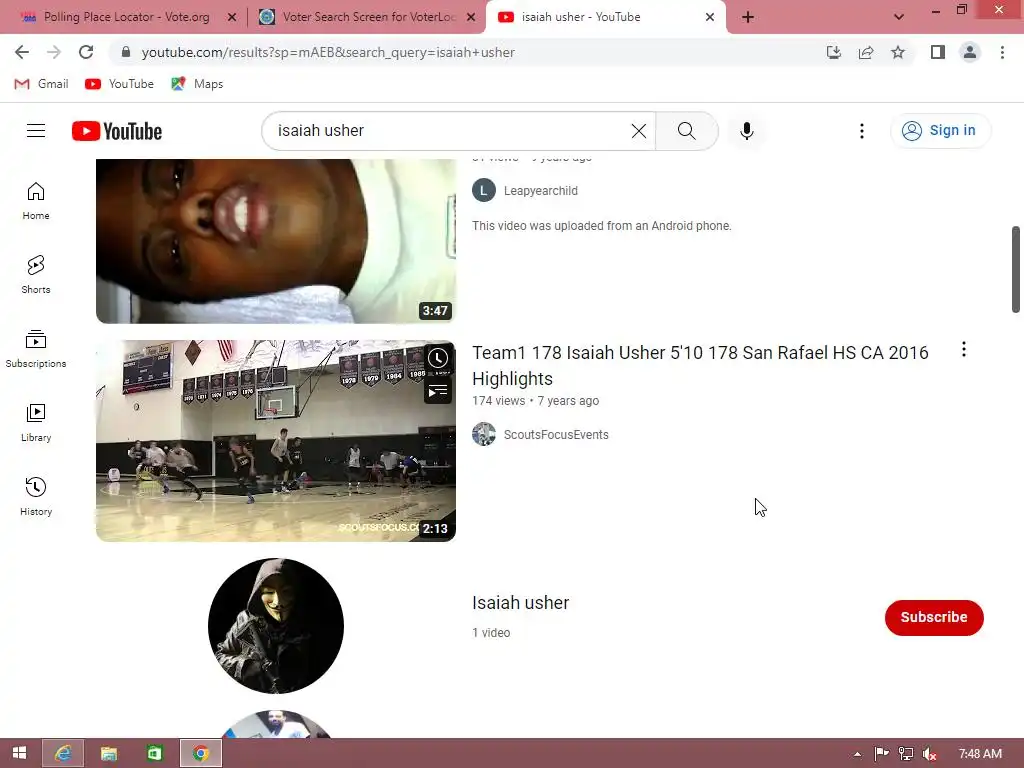Open Maps bookmark
This screenshot has height=768, width=1024.
click(x=197, y=84)
